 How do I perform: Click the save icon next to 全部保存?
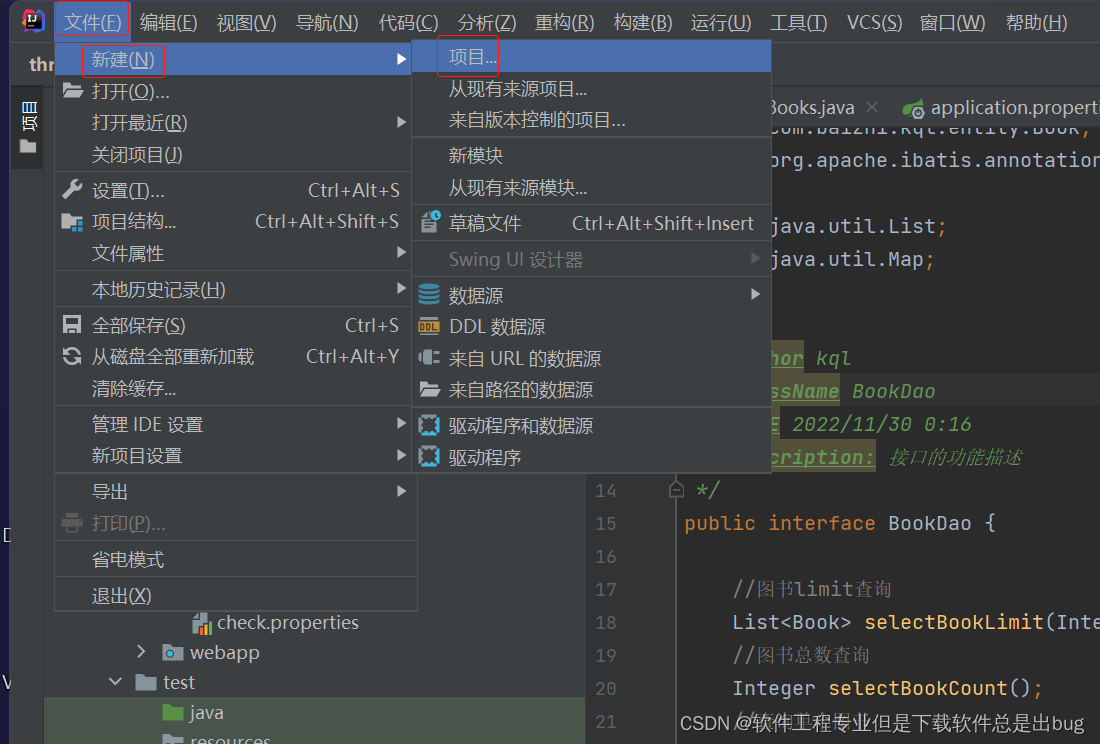click(x=71, y=324)
